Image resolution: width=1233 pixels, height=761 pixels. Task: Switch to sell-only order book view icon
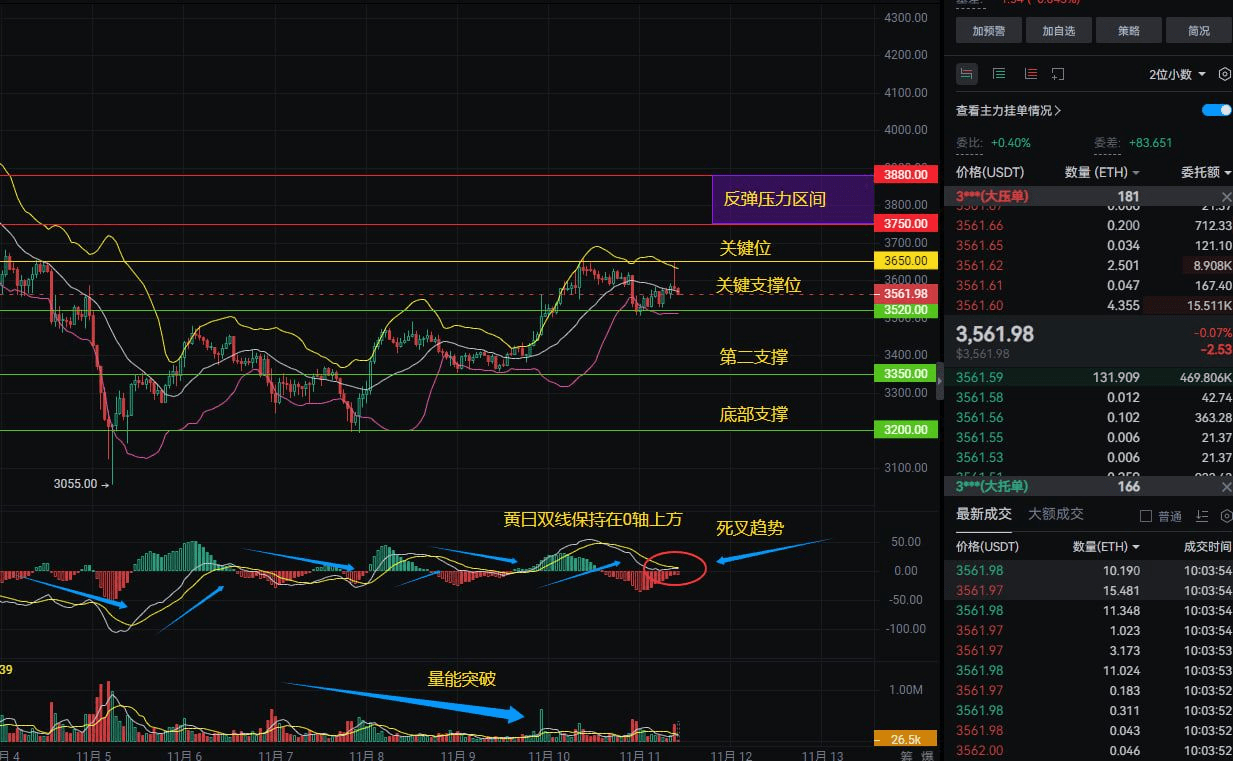pos(1030,74)
